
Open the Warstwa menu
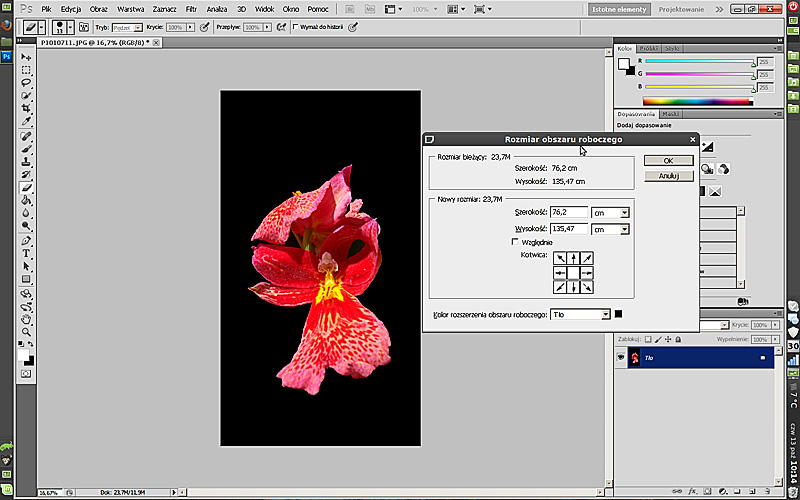click(x=131, y=8)
